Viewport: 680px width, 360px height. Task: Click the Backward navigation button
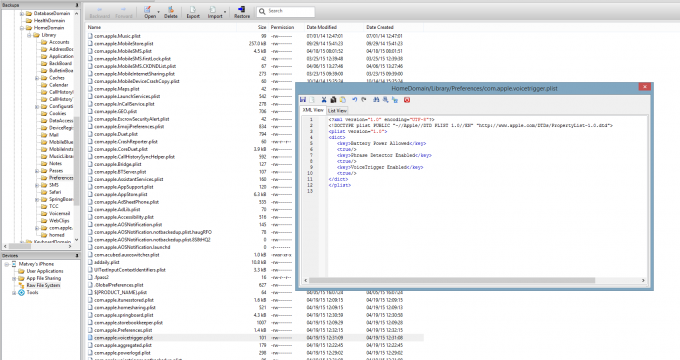coord(99,12)
